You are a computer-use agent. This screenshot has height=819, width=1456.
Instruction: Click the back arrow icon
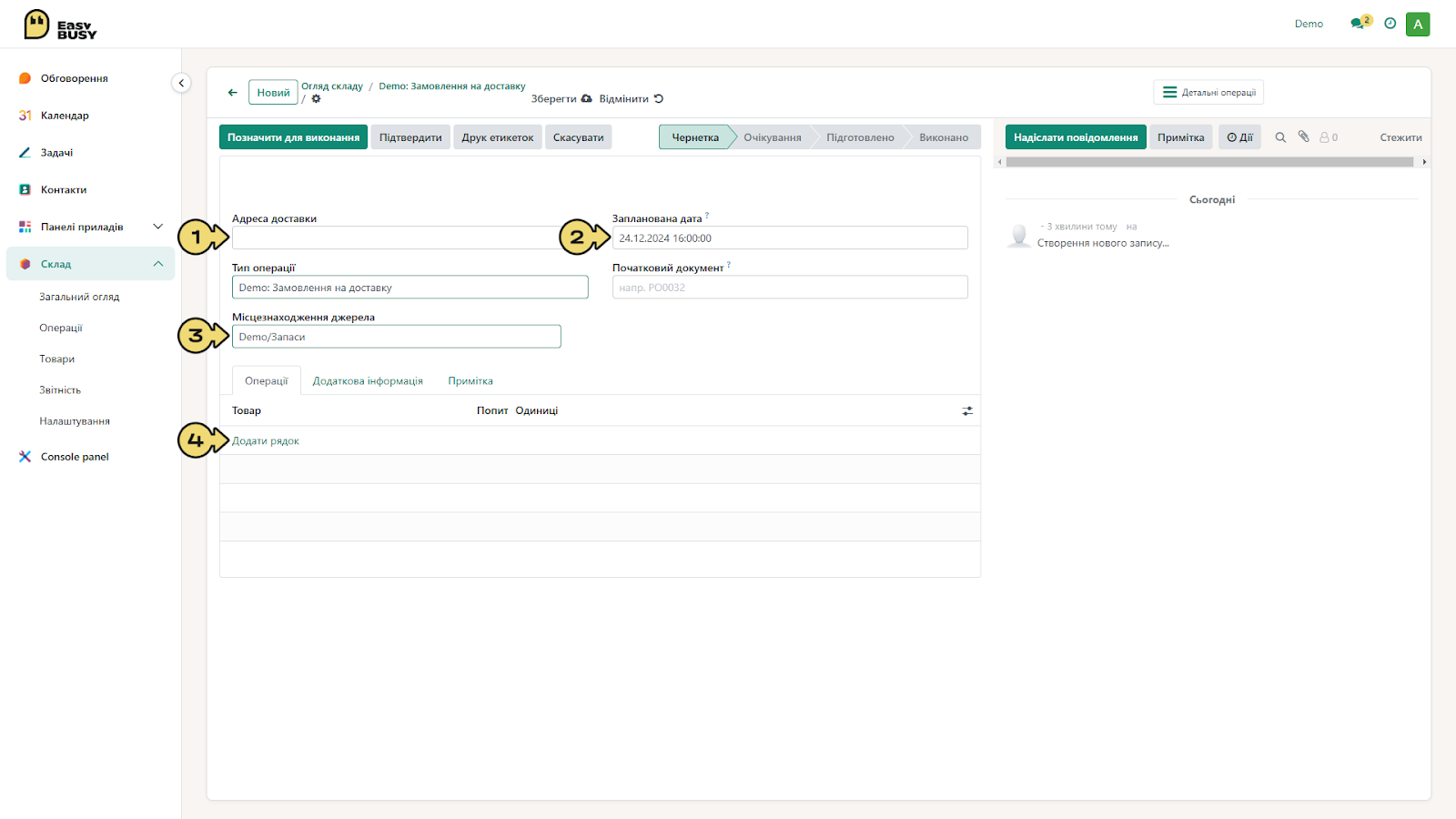(x=233, y=92)
